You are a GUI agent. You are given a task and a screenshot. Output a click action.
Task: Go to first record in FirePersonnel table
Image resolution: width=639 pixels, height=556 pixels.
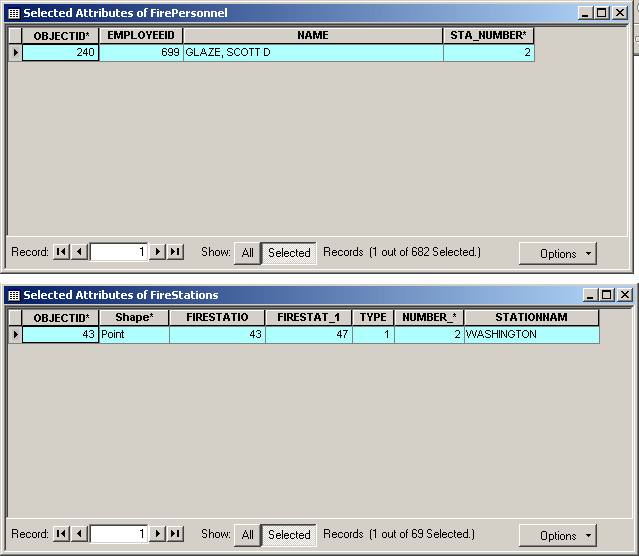pos(61,252)
